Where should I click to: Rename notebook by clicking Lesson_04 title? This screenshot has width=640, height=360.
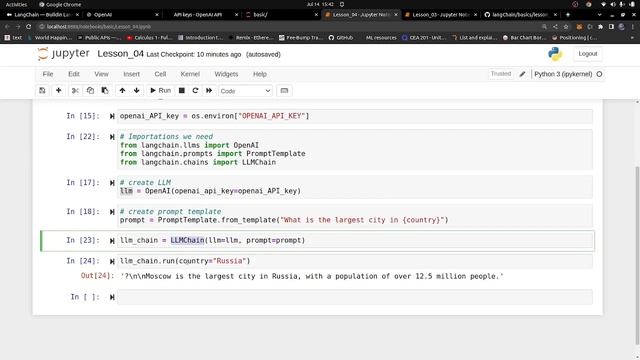click(120, 54)
